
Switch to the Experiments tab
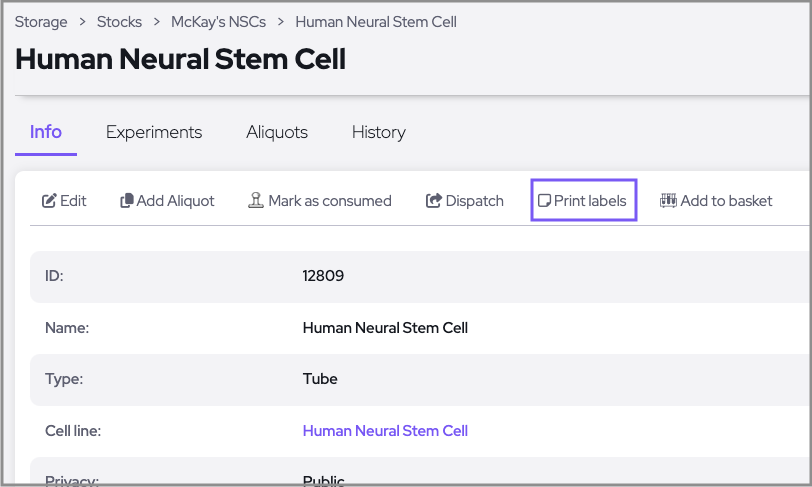pyautogui.click(x=154, y=132)
